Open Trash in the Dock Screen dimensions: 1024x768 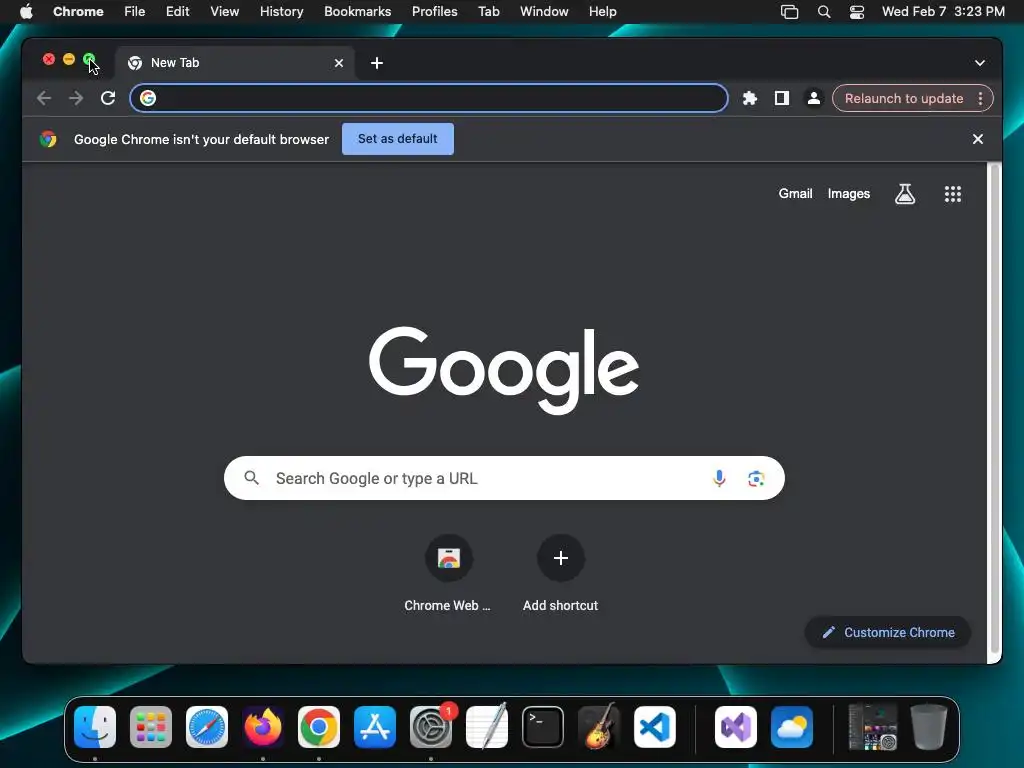tap(929, 727)
